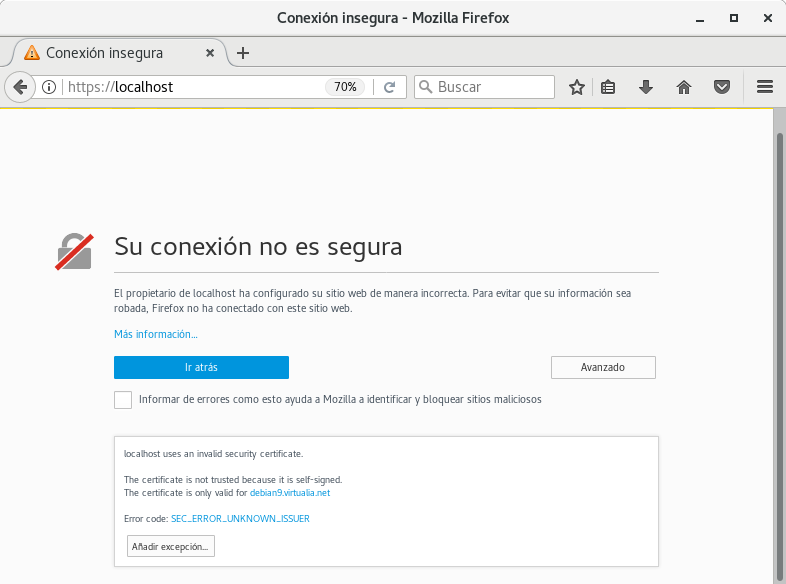
Task: Open a new tab with plus button
Action: click(x=243, y=53)
